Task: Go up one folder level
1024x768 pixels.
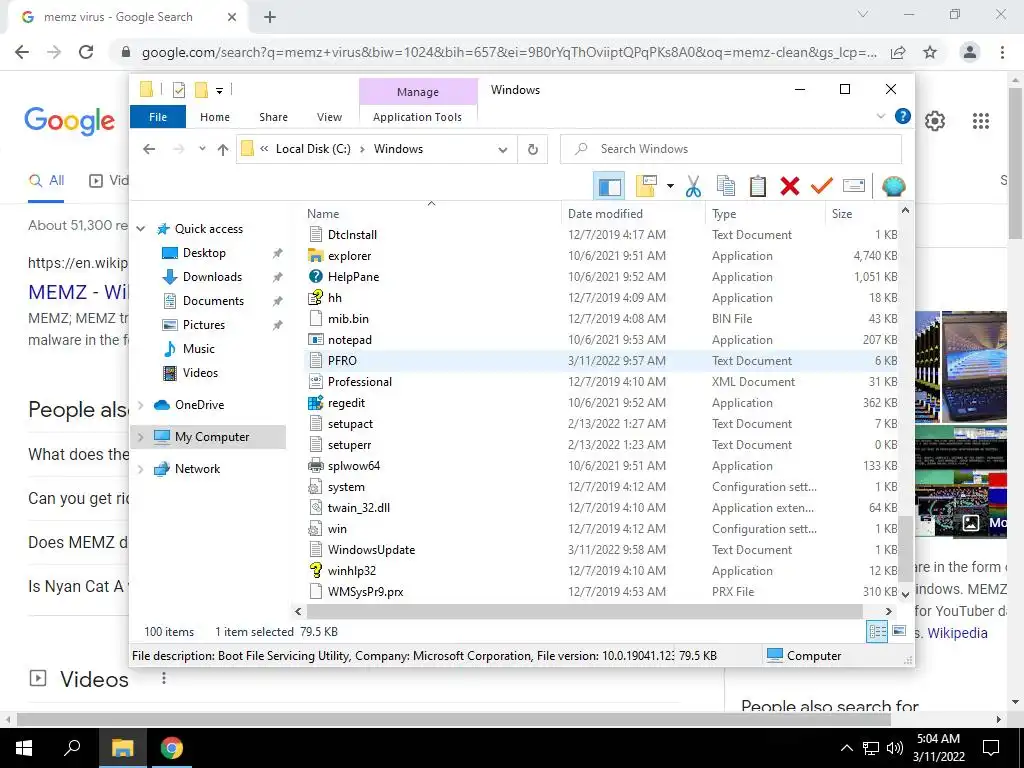Action: pyautogui.click(x=223, y=150)
